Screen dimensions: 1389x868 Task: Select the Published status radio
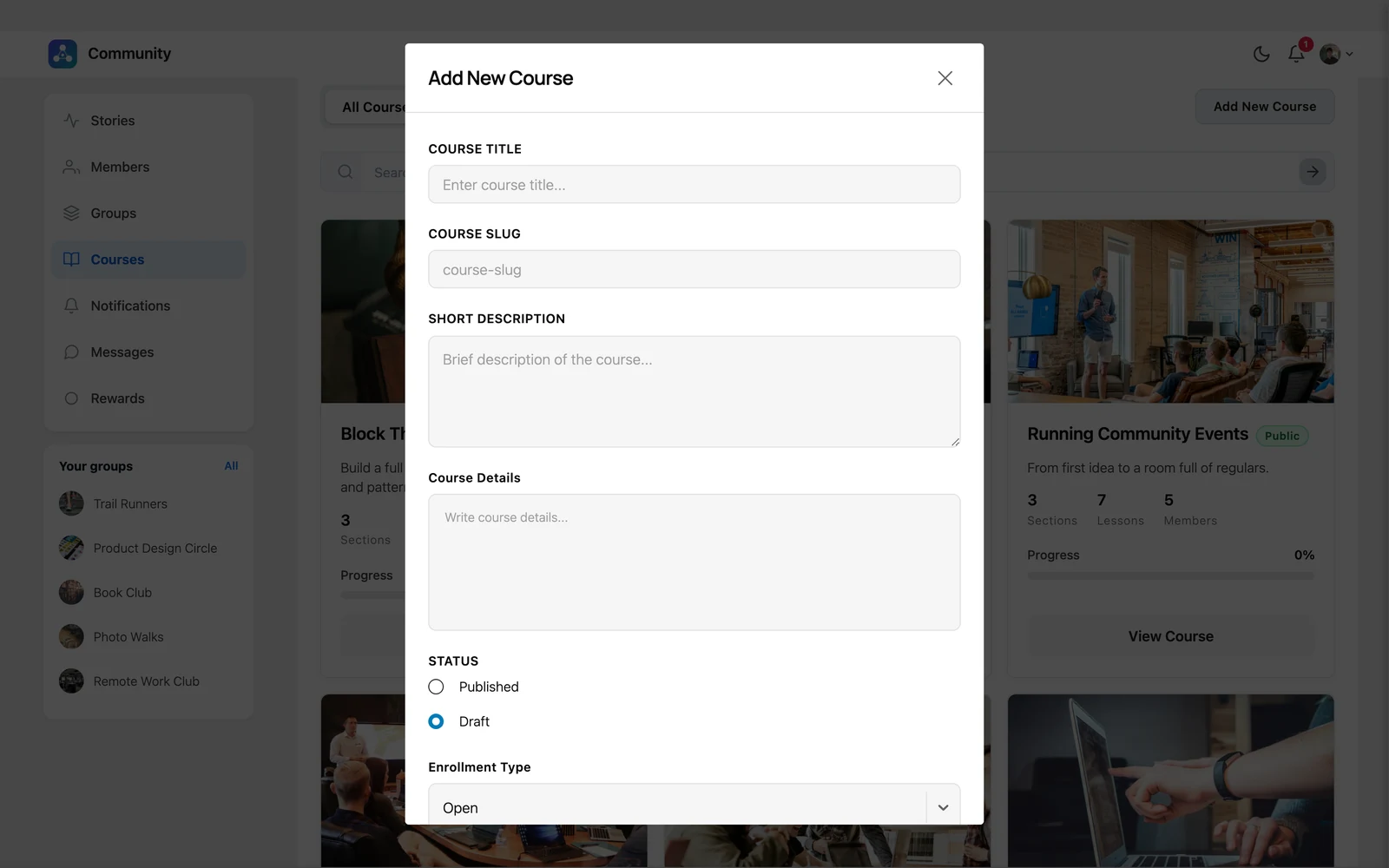(436, 687)
